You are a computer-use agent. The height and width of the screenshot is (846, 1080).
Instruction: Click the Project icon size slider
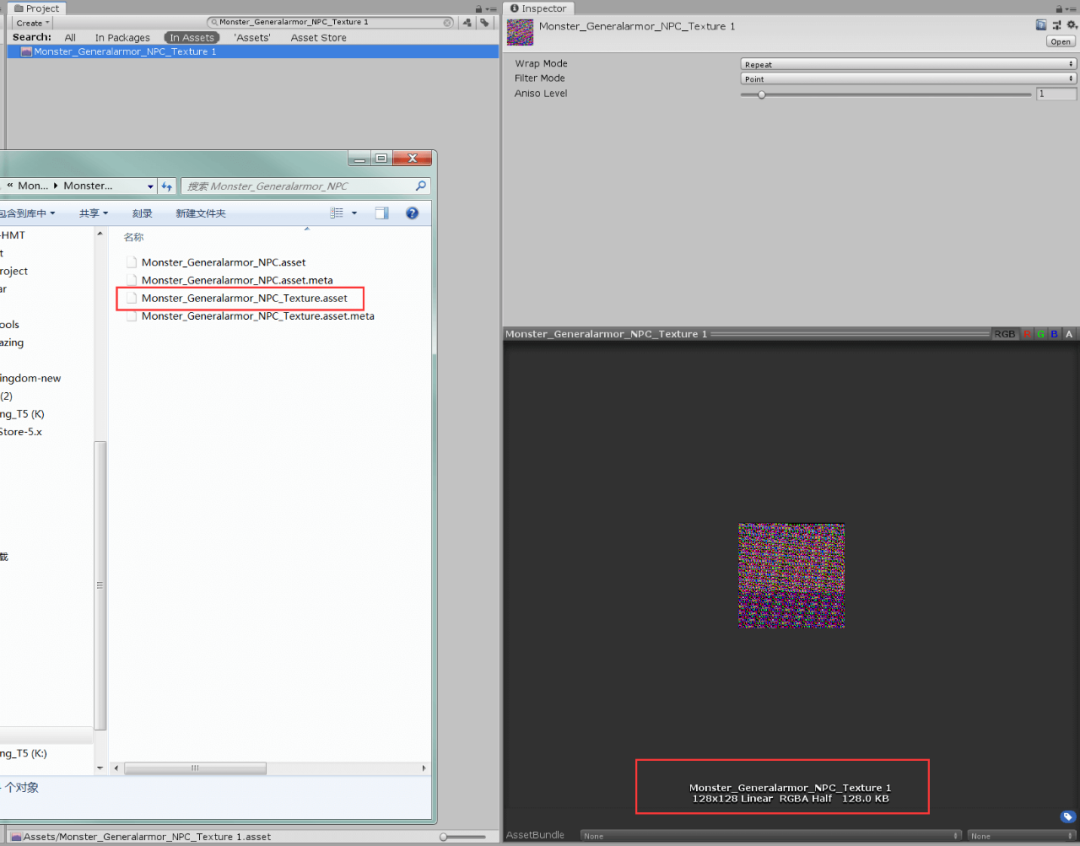tap(463, 836)
